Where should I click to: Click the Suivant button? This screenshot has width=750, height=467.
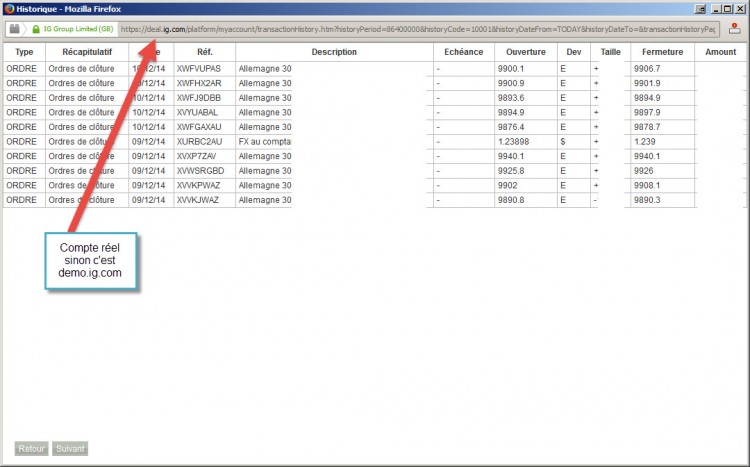pyautogui.click(x=70, y=448)
